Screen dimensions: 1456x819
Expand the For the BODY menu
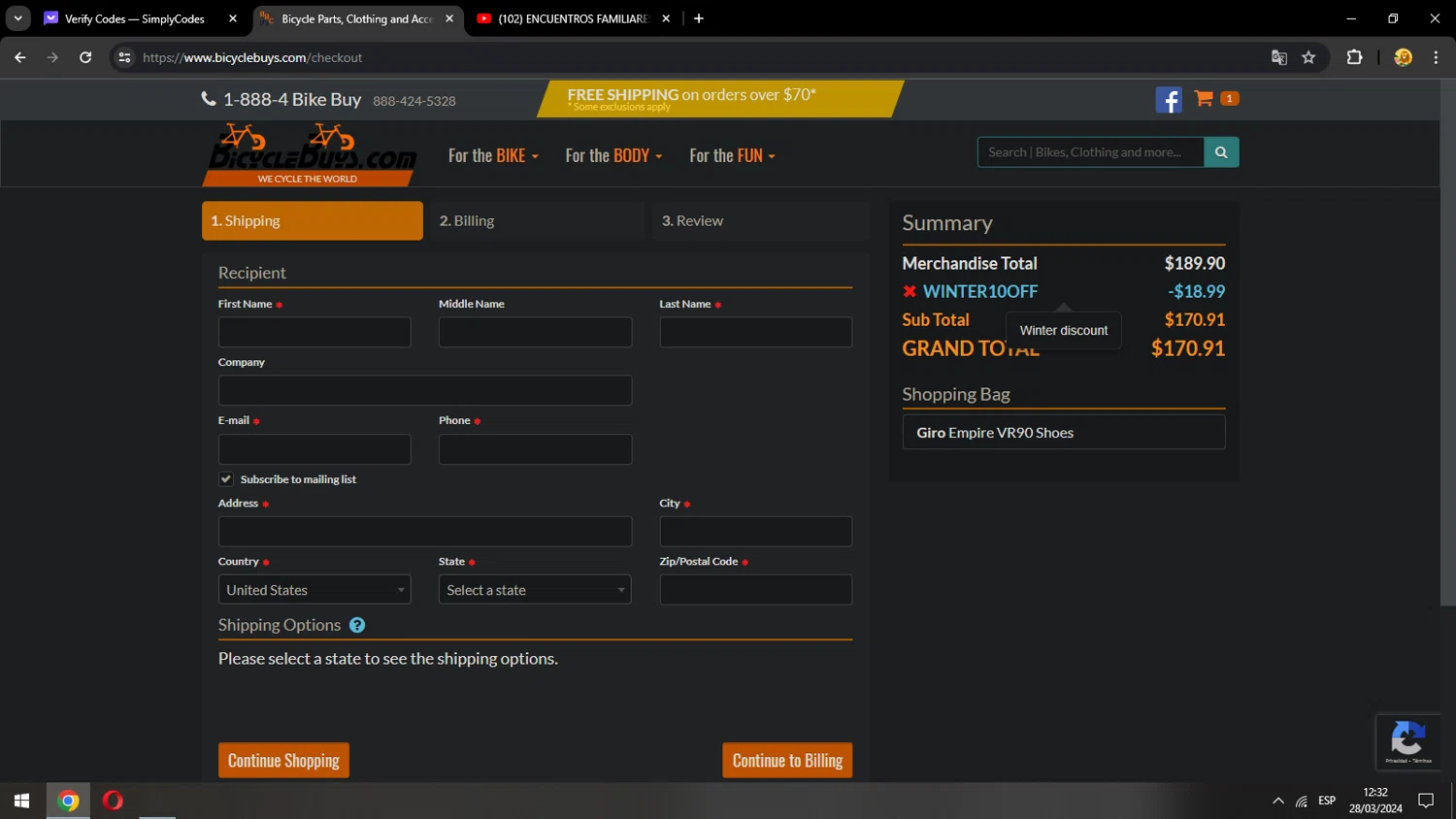coord(613,156)
